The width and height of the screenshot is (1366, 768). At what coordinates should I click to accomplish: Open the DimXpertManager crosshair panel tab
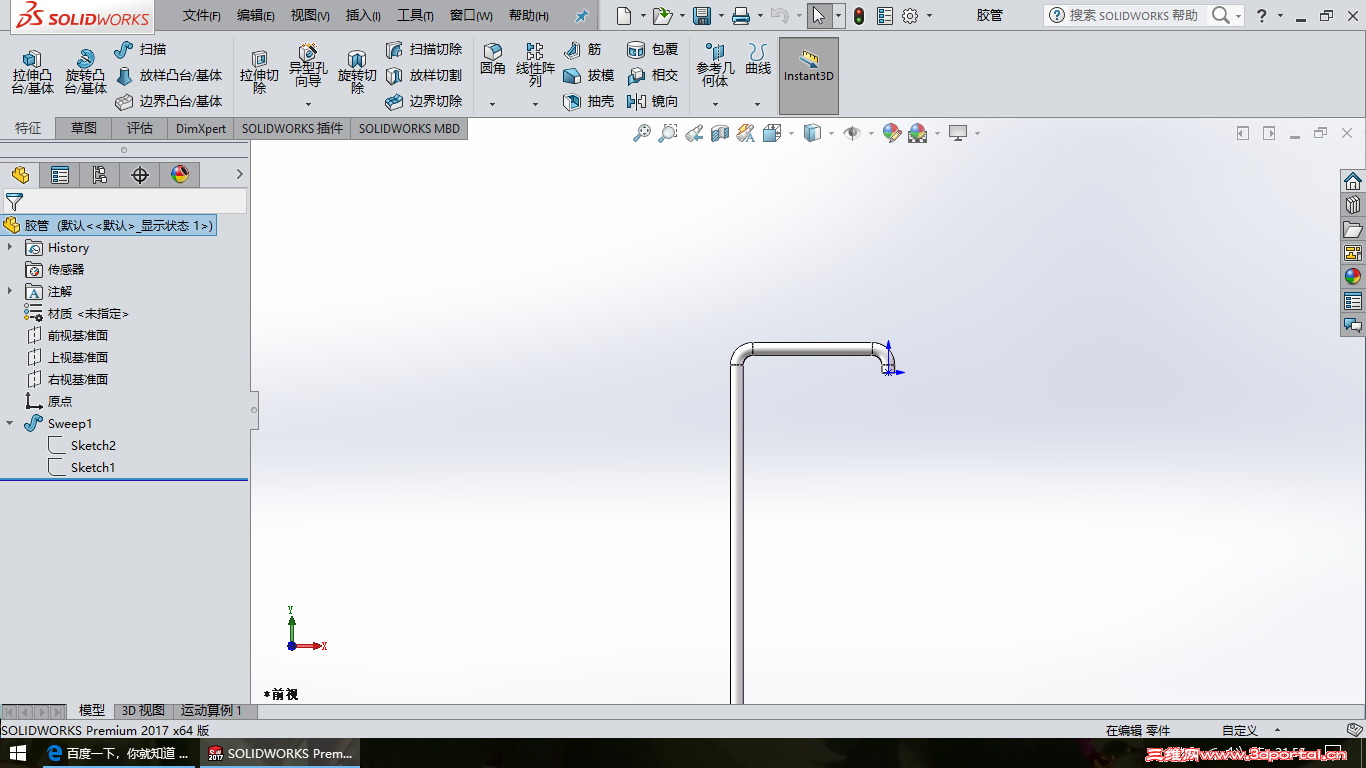tap(140, 175)
